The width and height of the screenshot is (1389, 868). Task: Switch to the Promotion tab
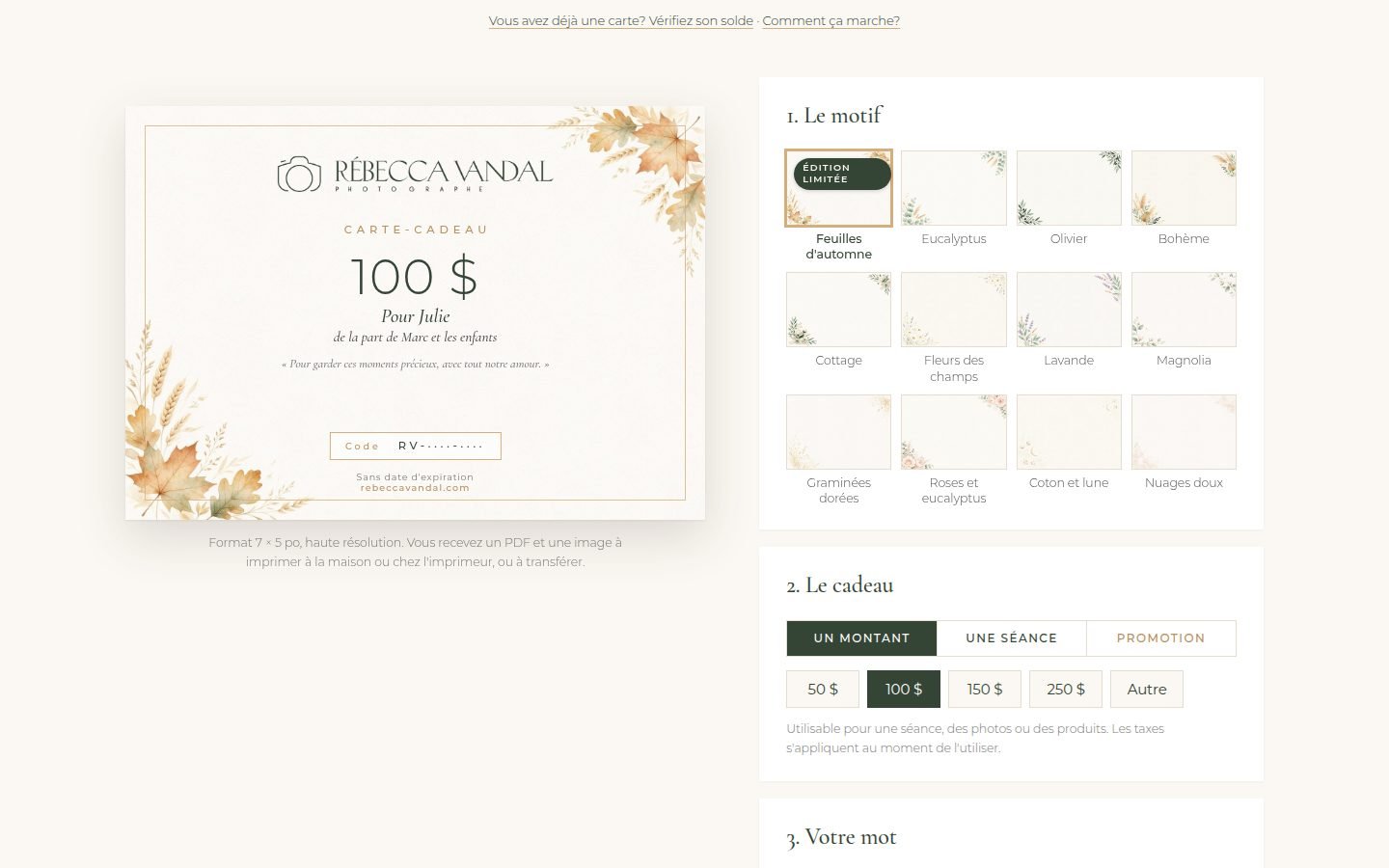point(1160,638)
